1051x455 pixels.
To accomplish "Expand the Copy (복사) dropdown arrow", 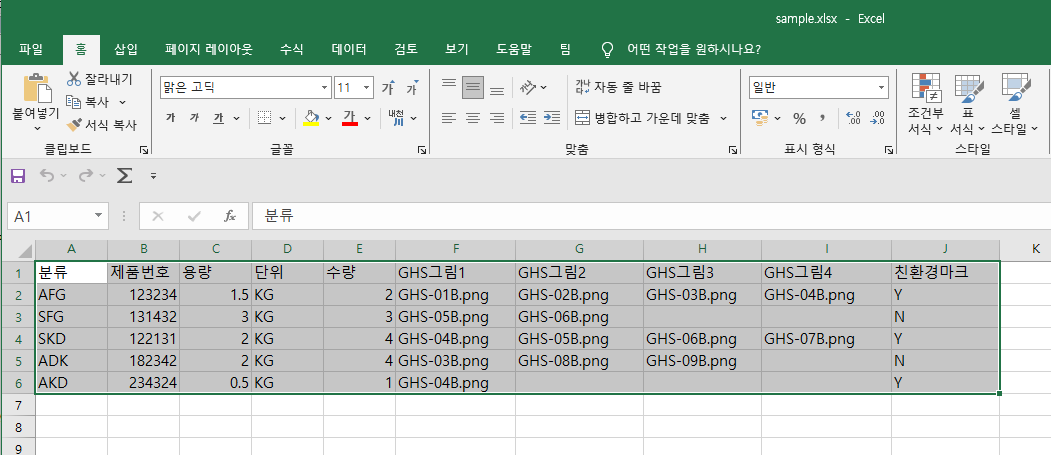I will 123,102.
